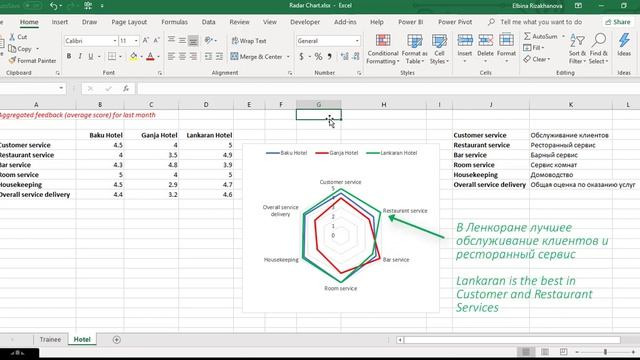Apply the Borders icon
Screen dimensions: 640x360
(111, 56)
